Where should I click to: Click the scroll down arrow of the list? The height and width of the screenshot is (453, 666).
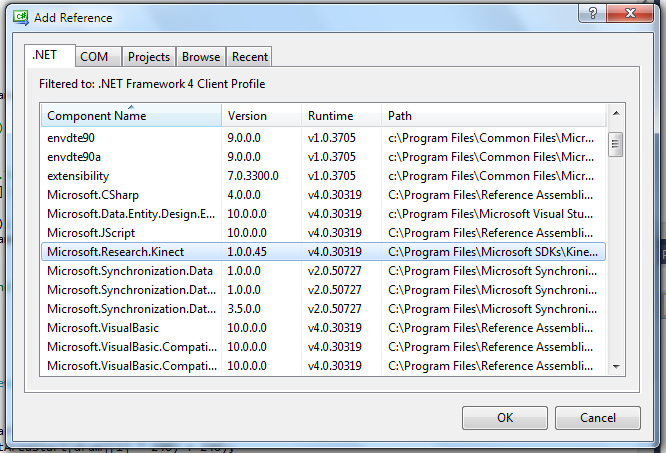[x=616, y=366]
